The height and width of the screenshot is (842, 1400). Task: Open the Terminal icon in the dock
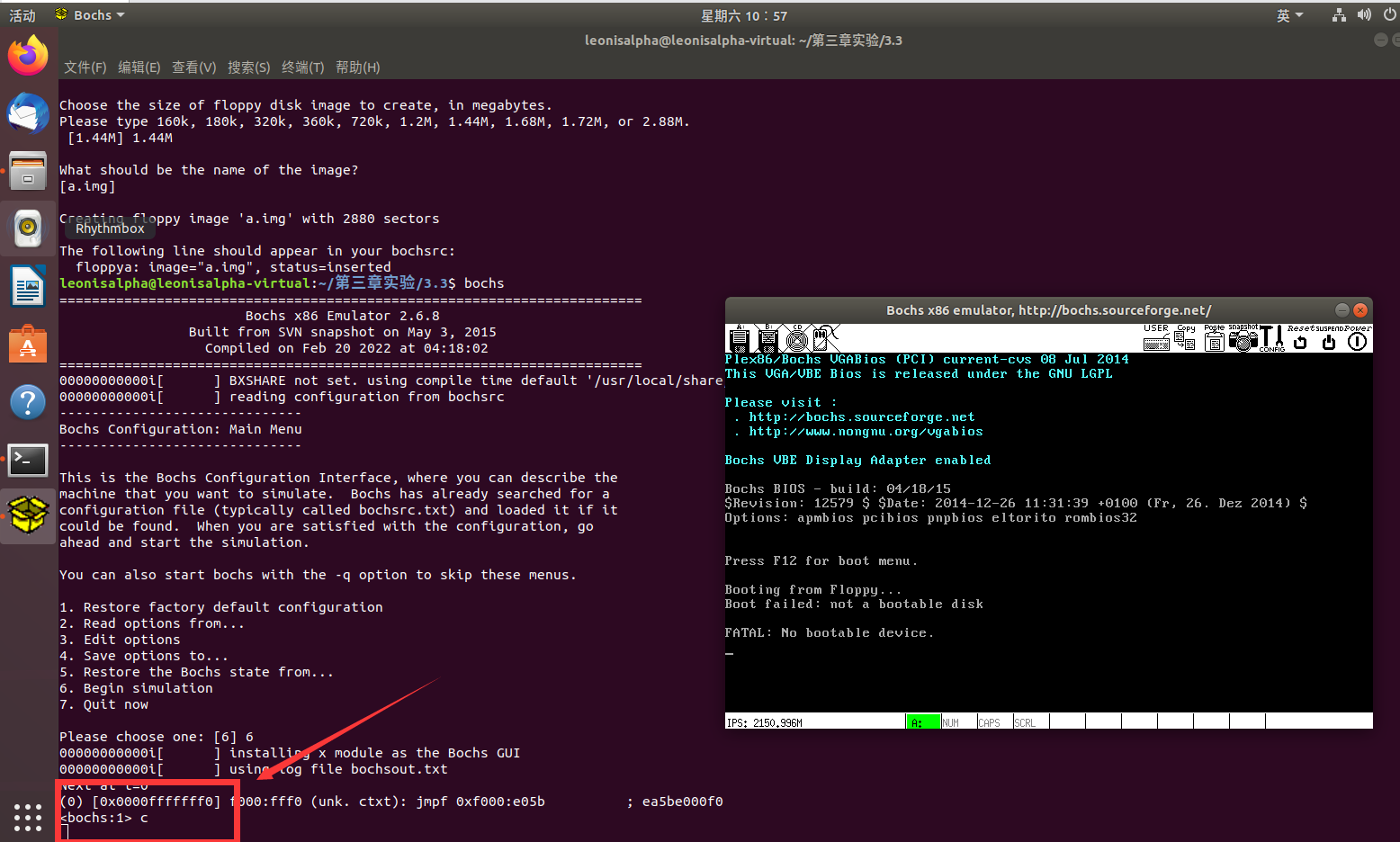(x=28, y=460)
